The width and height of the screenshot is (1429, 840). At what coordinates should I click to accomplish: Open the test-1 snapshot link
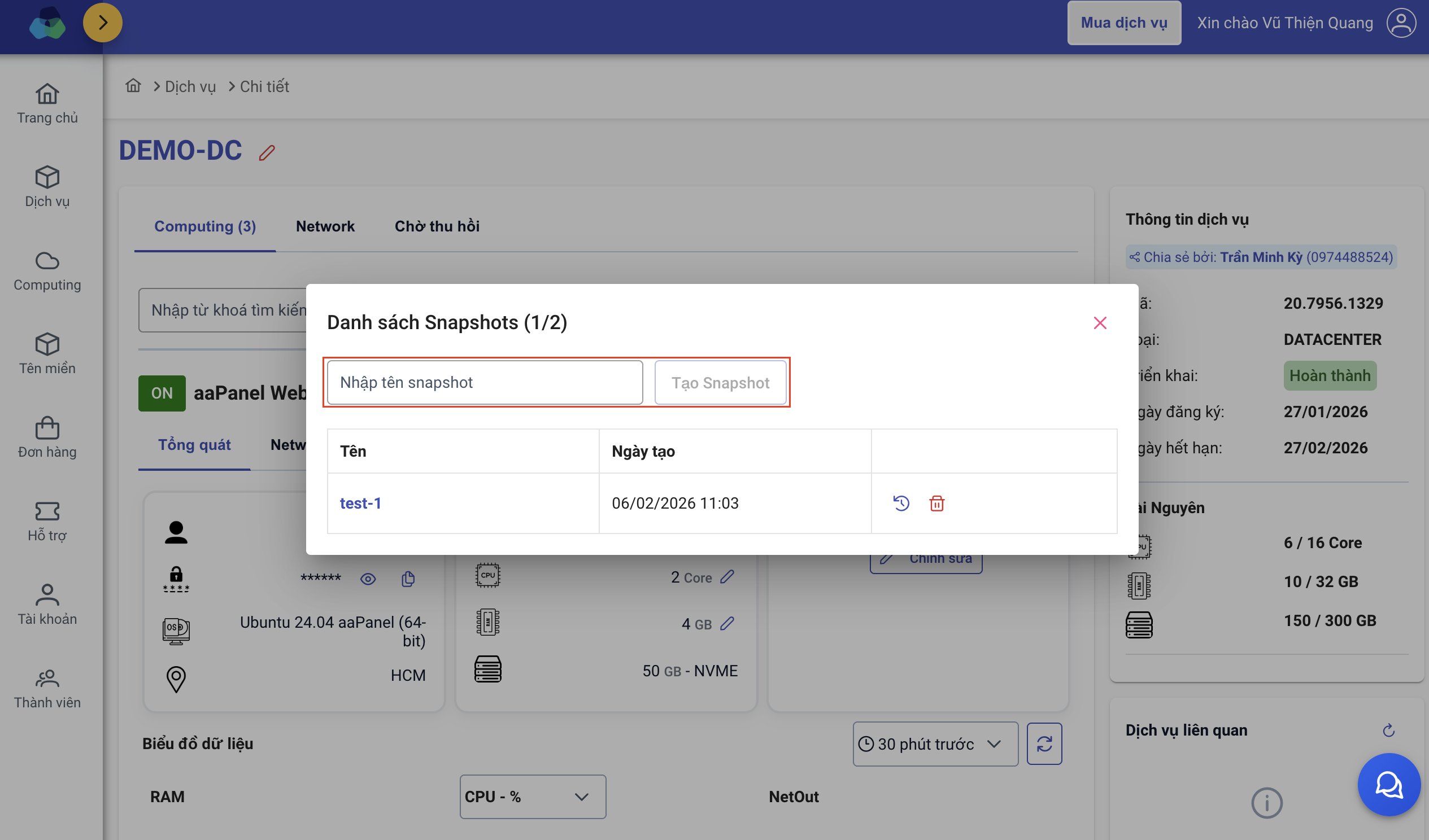pyautogui.click(x=360, y=504)
